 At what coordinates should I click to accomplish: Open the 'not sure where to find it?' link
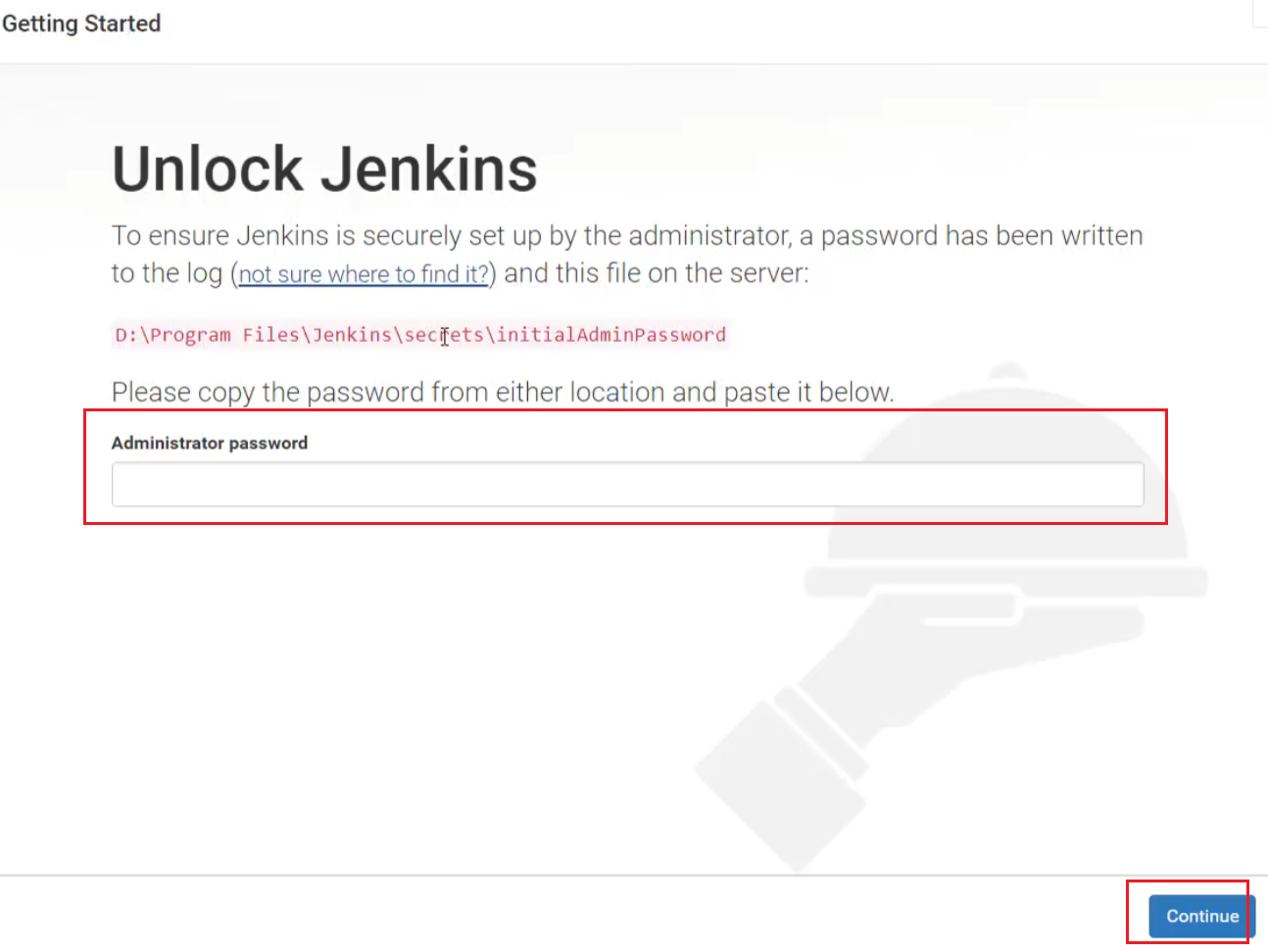click(x=364, y=274)
